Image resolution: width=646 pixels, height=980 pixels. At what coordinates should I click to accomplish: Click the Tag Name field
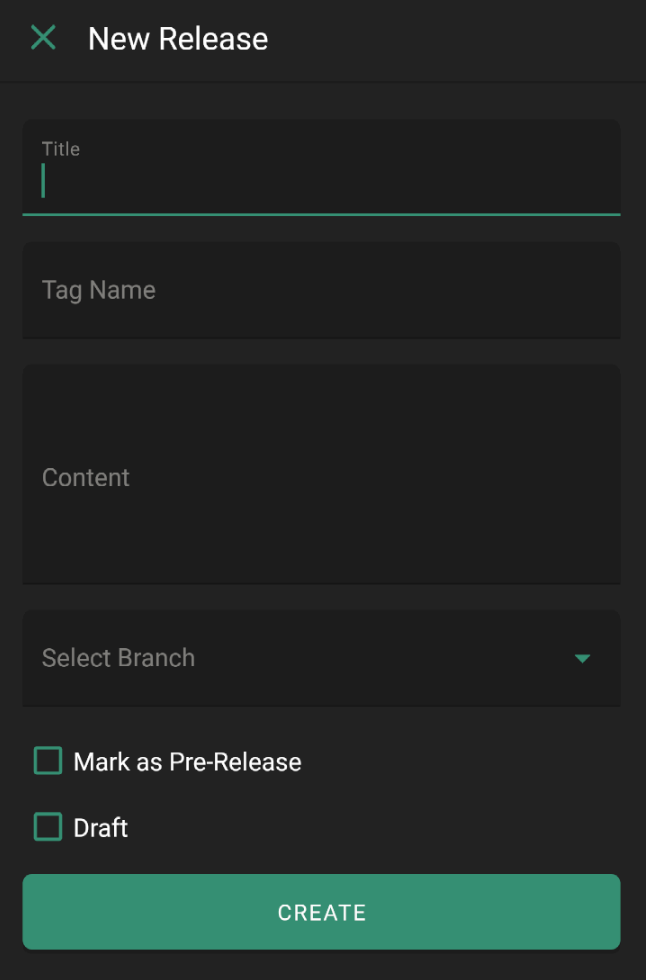pos(321,291)
